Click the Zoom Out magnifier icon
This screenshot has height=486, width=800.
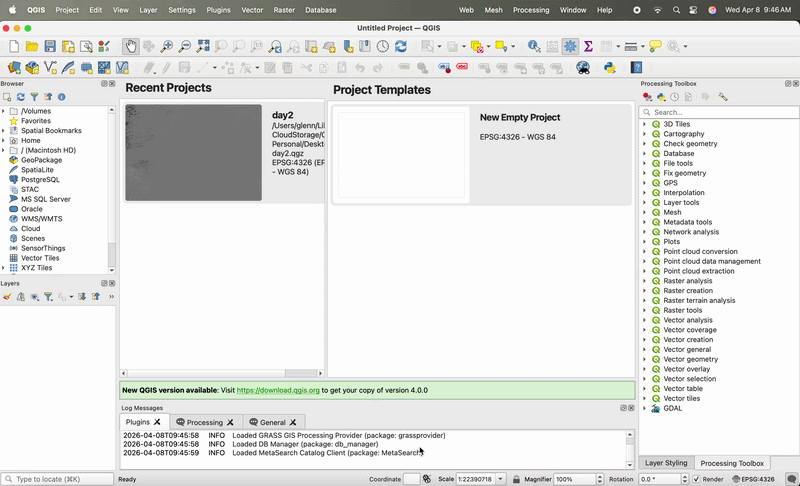[185, 46]
